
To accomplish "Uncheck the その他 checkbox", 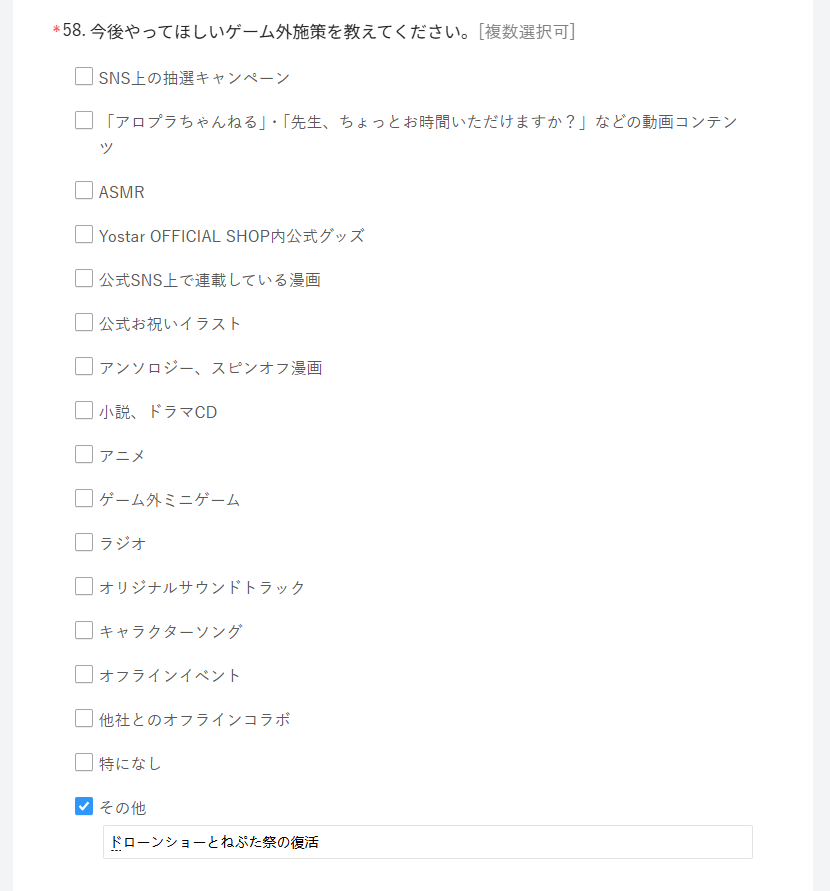I will [x=84, y=806].
